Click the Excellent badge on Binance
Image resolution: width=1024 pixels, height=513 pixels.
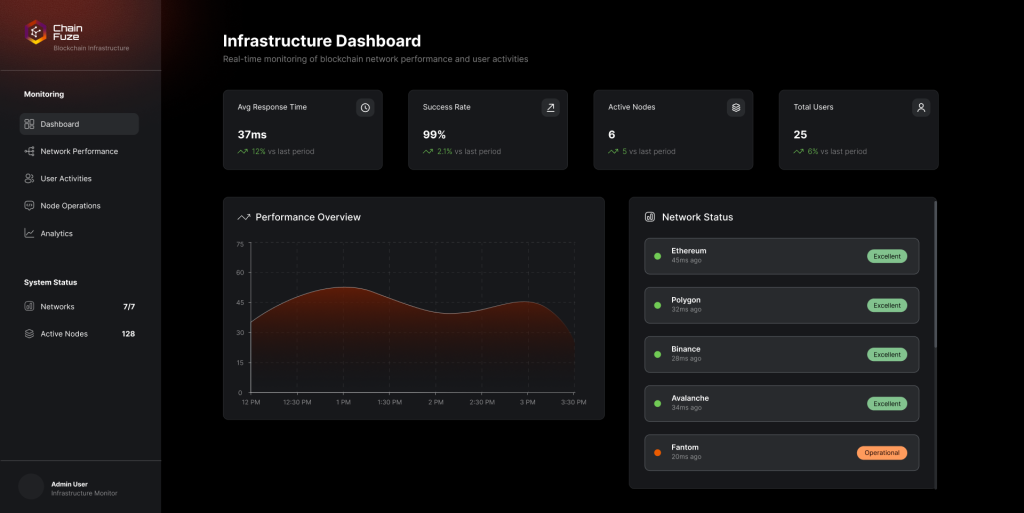tap(887, 354)
